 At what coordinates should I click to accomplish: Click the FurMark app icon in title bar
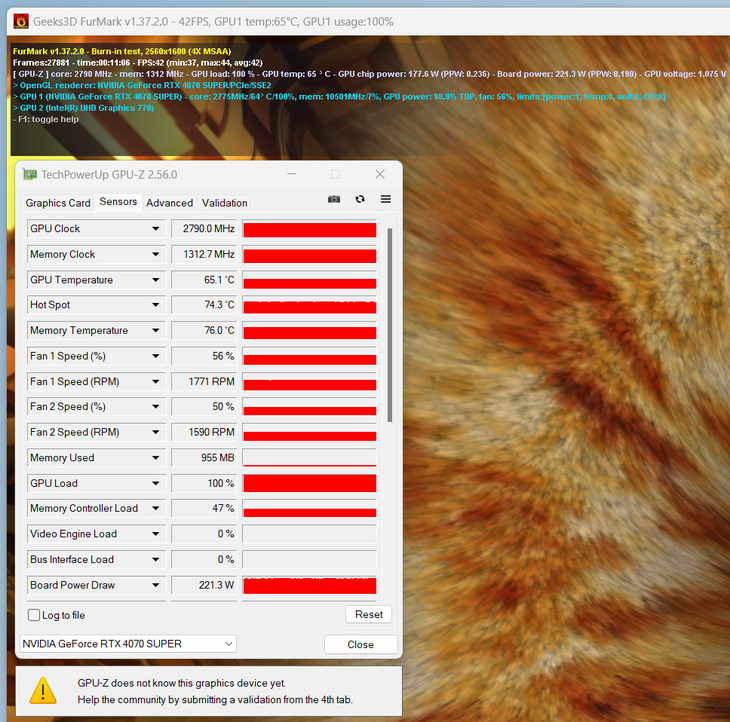coord(21,21)
